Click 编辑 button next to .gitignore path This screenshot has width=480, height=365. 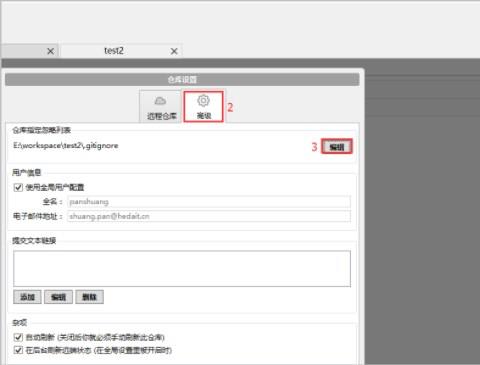coord(337,147)
